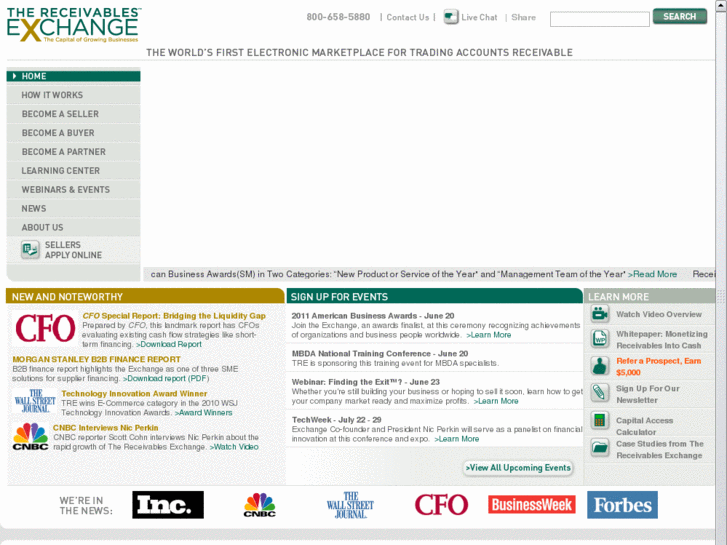Click the newsletter signup paperclip icon
This screenshot has height=545, width=727.
(x=599, y=393)
